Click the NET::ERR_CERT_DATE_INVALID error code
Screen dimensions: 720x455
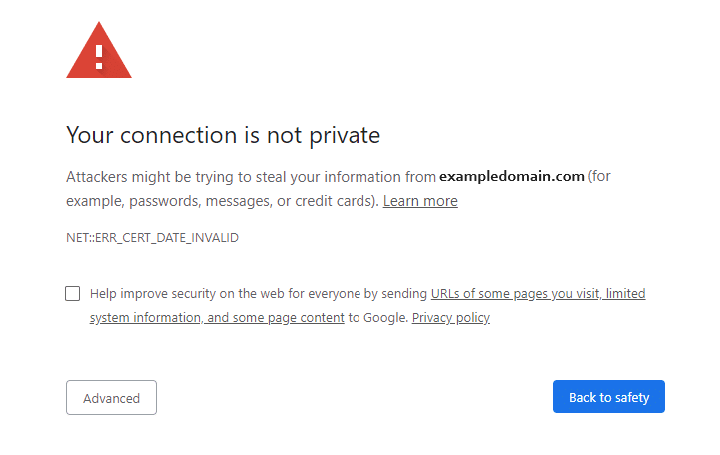(152, 238)
